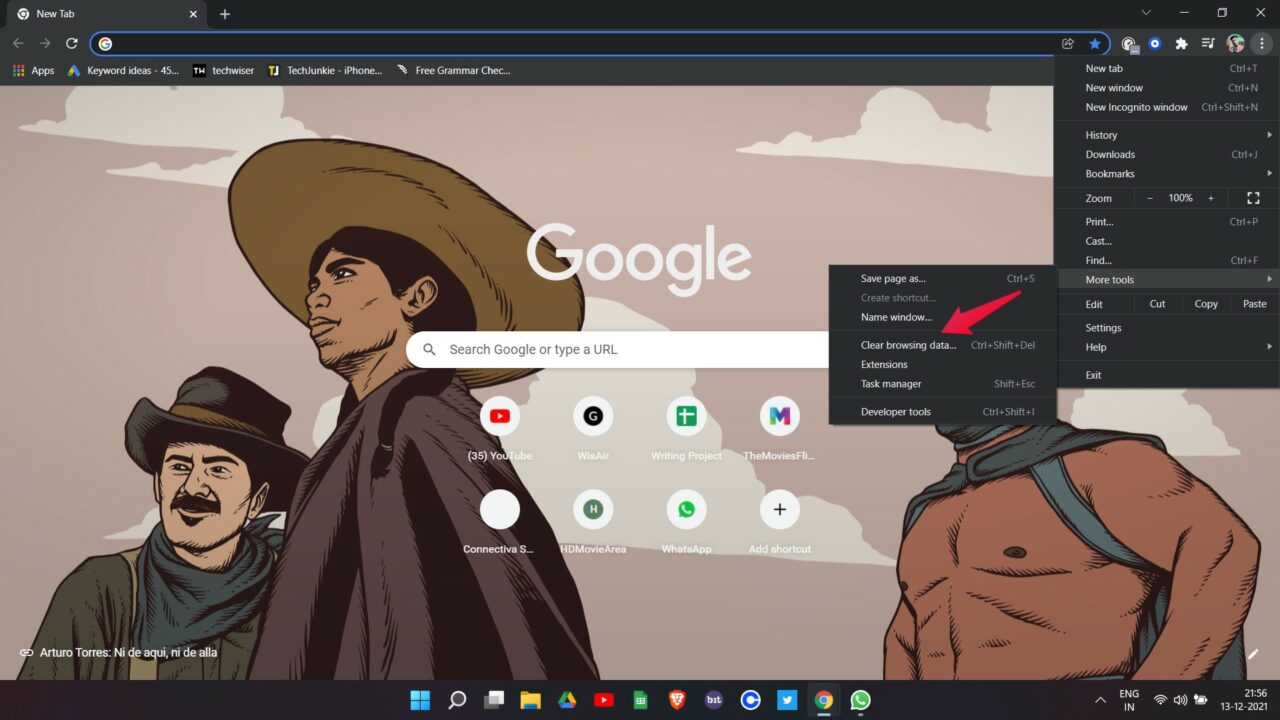Image resolution: width=1280 pixels, height=720 pixels.
Task: Expand the tab search chevron
Action: pos(1146,13)
